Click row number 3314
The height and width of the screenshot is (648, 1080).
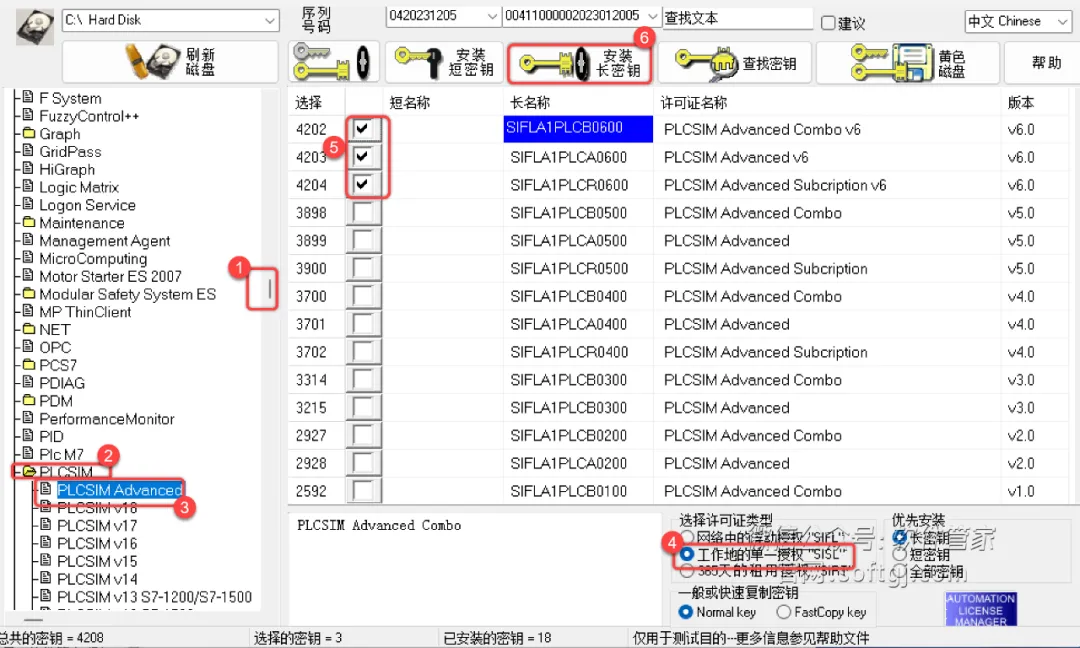[x=311, y=379]
